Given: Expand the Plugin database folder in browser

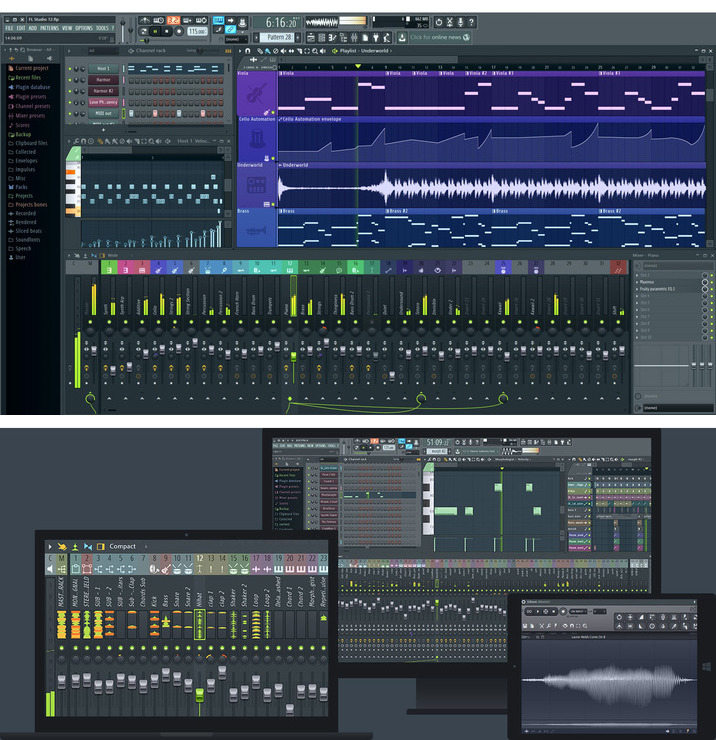Looking at the screenshot, I should click(x=32, y=87).
